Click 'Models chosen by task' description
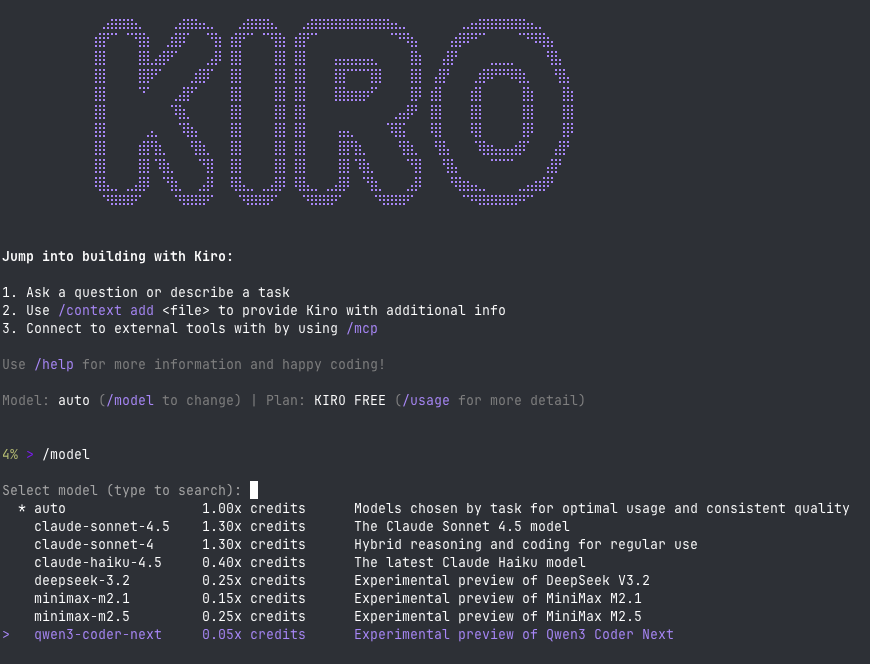 (601, 509)
